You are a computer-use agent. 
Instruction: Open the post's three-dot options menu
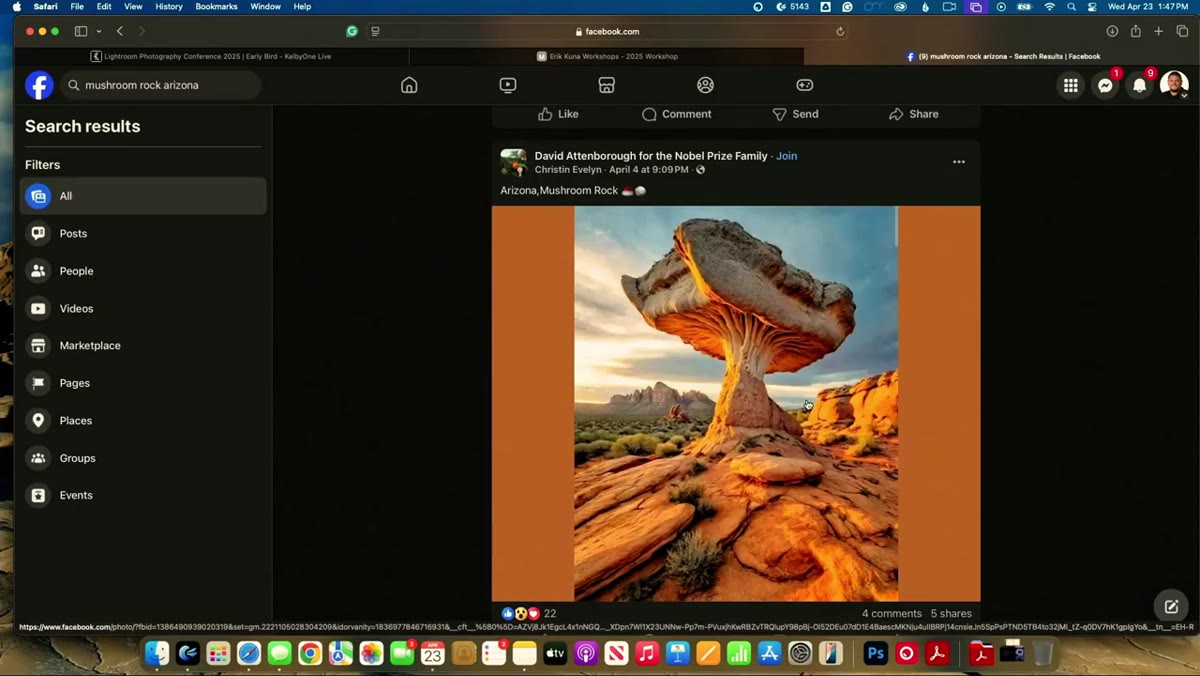[x=959, y=162]
